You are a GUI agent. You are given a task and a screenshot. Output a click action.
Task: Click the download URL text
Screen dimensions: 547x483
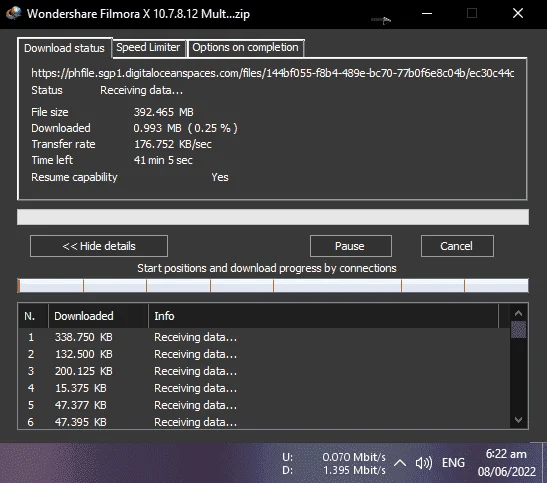pyautogui.click(x=273, y=73)
